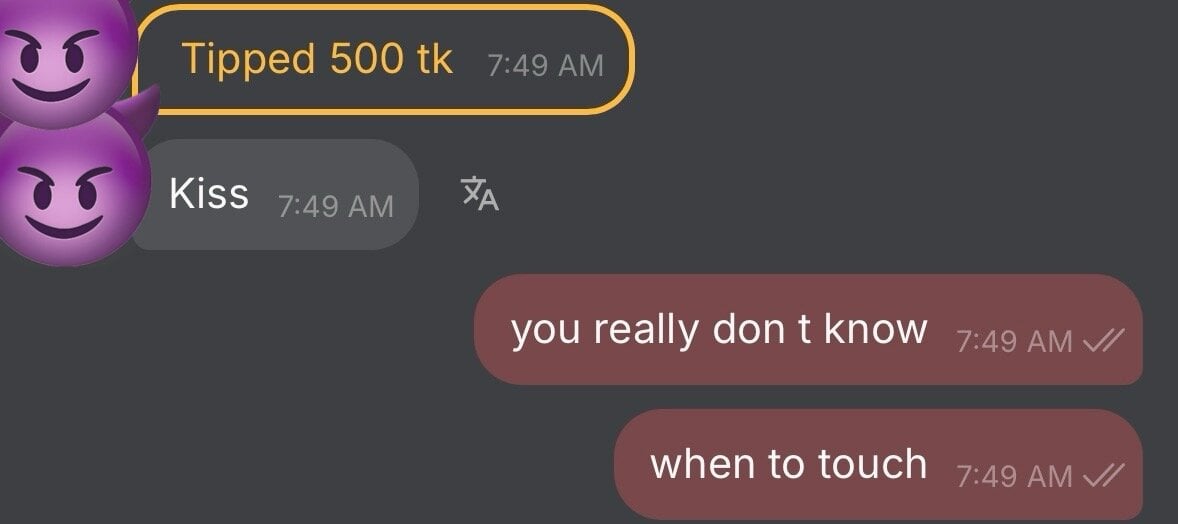Click the word 'really' in sent message

click(x=645, y=331)
